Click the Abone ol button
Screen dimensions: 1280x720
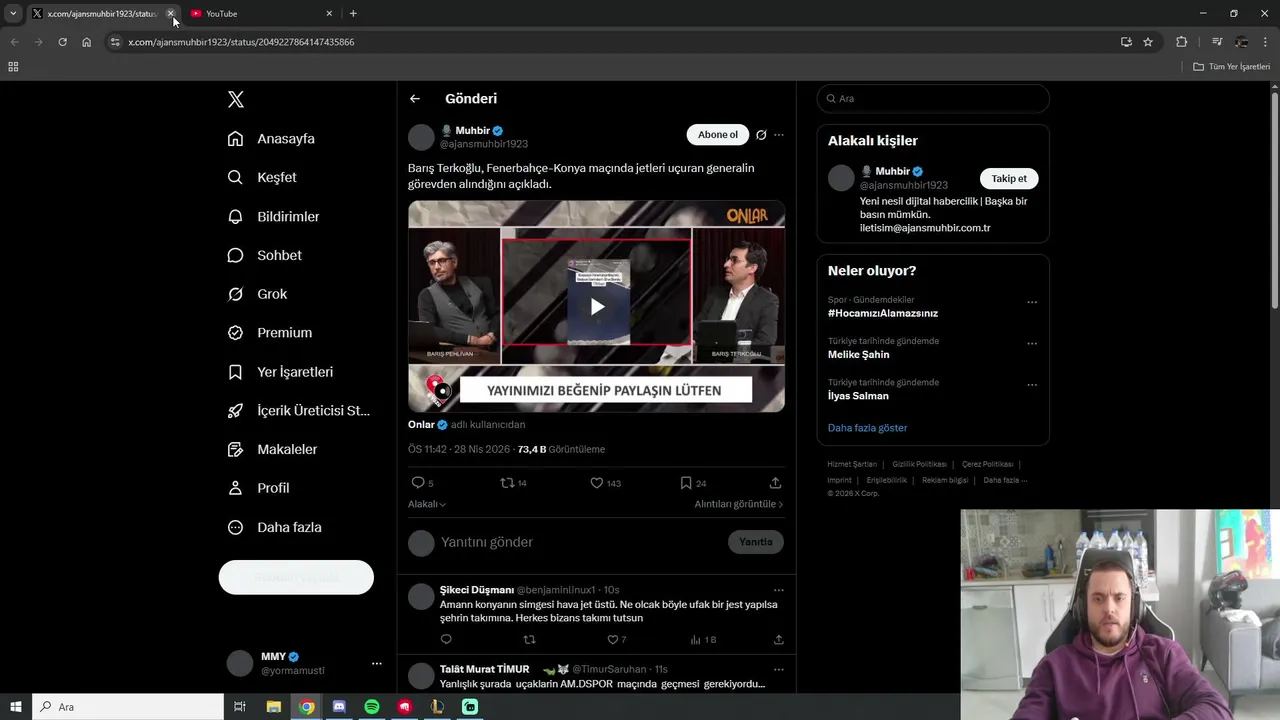click(717, 135)
